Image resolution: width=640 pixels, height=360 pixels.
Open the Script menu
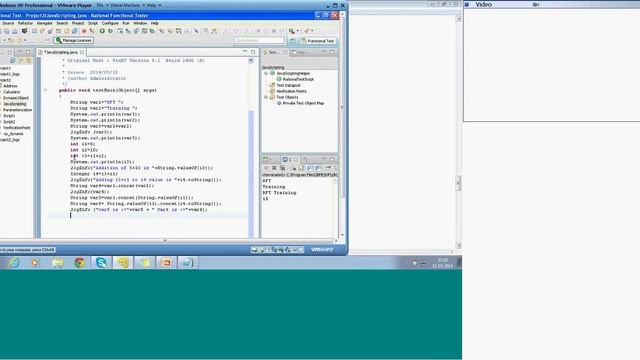93,23
